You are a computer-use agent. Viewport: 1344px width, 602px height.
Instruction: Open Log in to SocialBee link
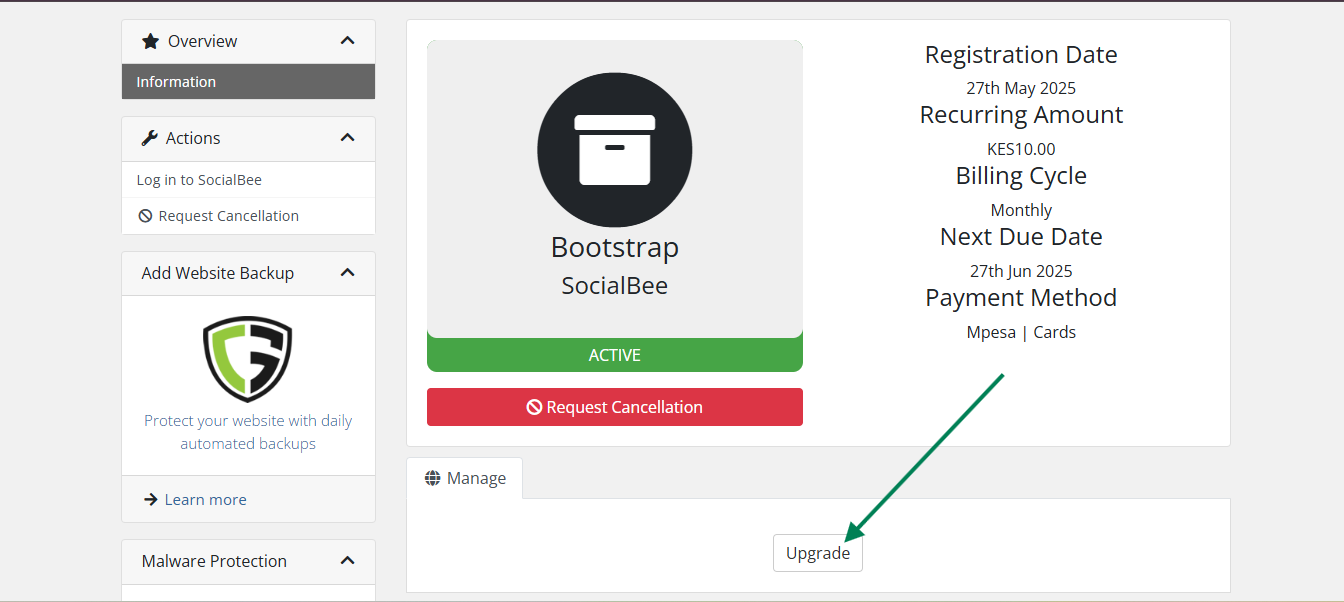click(199, 180)
